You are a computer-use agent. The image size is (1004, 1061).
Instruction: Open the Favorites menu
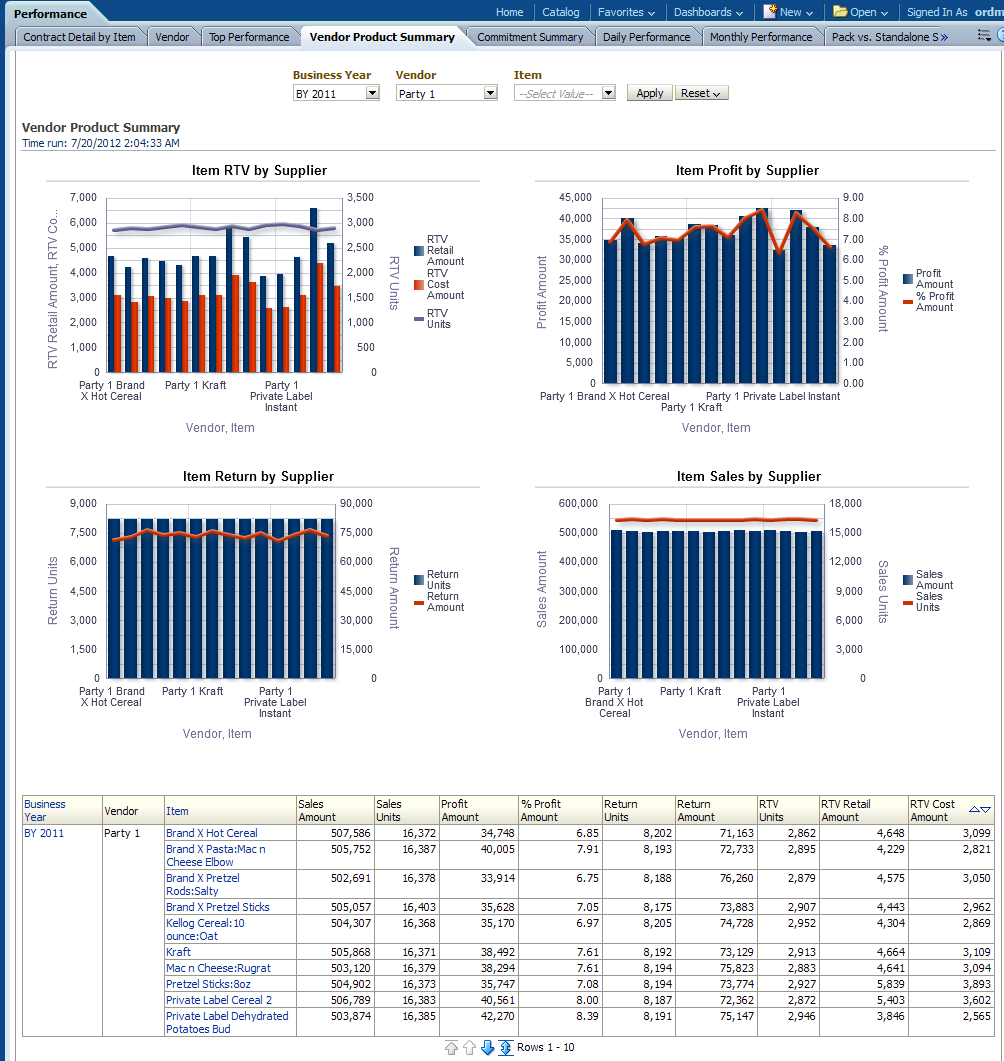coord(626,12)
